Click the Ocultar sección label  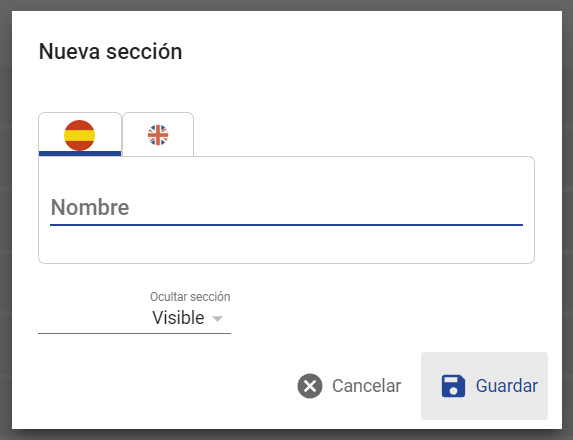190,296
